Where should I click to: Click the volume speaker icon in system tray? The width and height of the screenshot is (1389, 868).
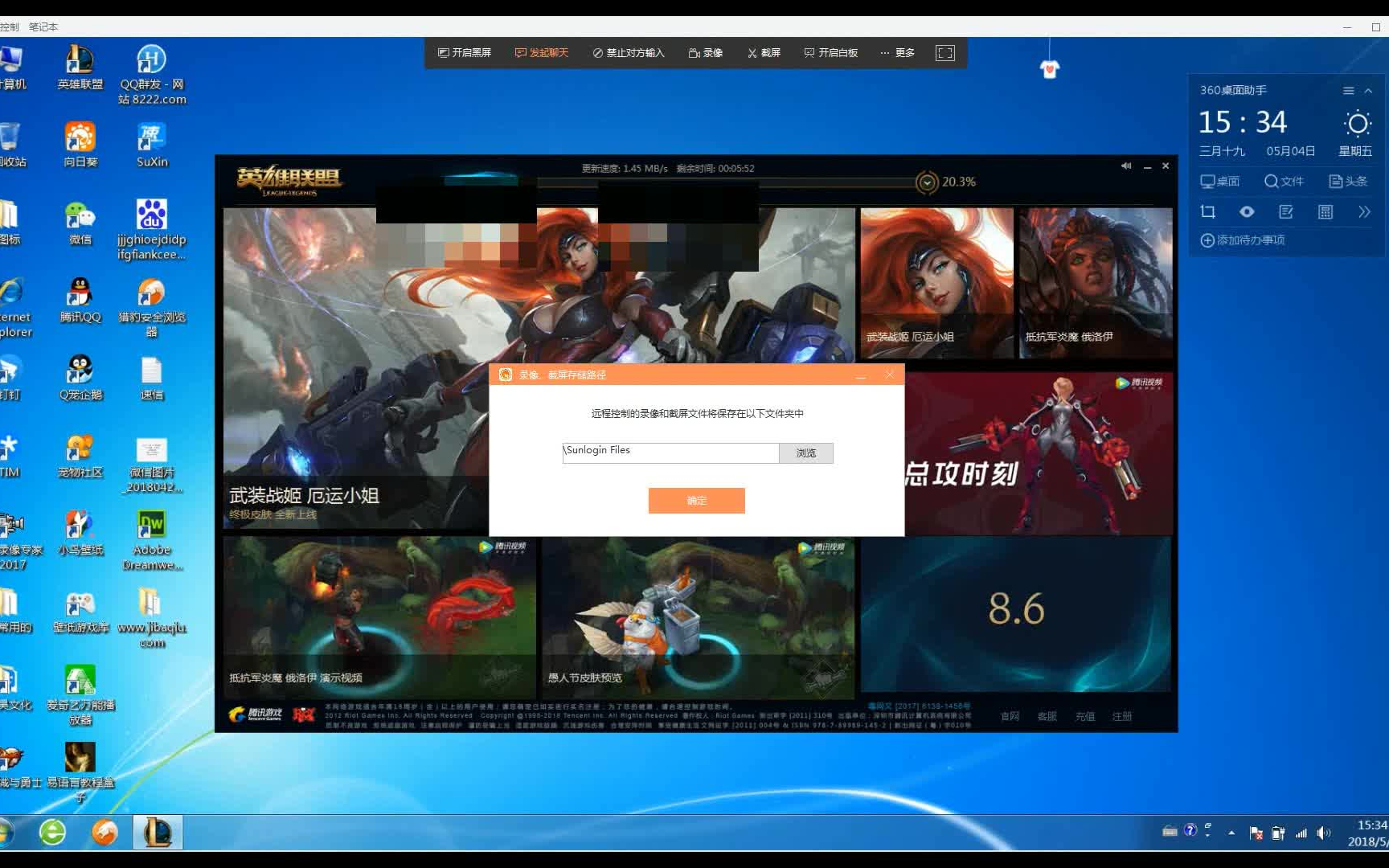click(1324, 833)
